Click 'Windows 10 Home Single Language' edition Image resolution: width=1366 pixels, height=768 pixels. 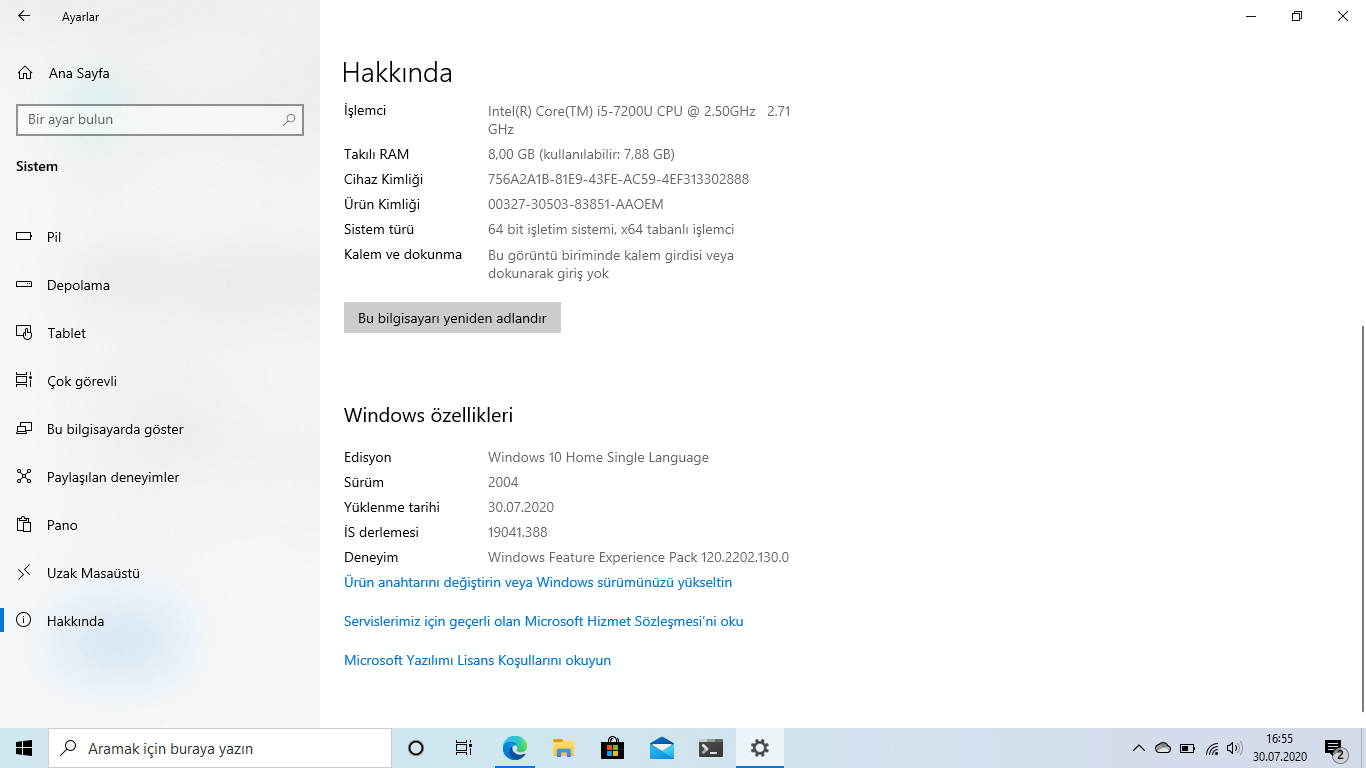[x=598, y=457]
